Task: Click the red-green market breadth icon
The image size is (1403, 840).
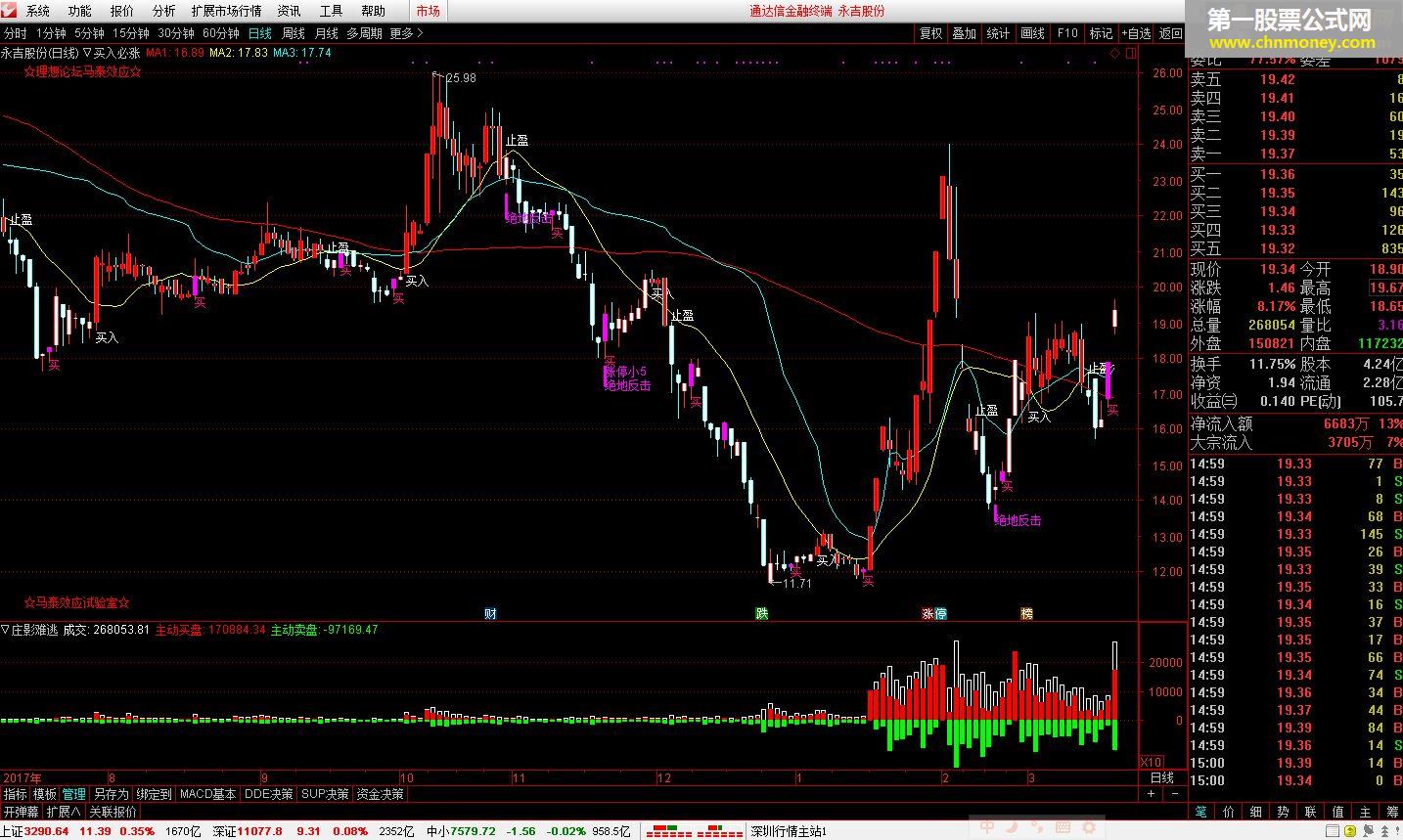Action: point(671,831)
